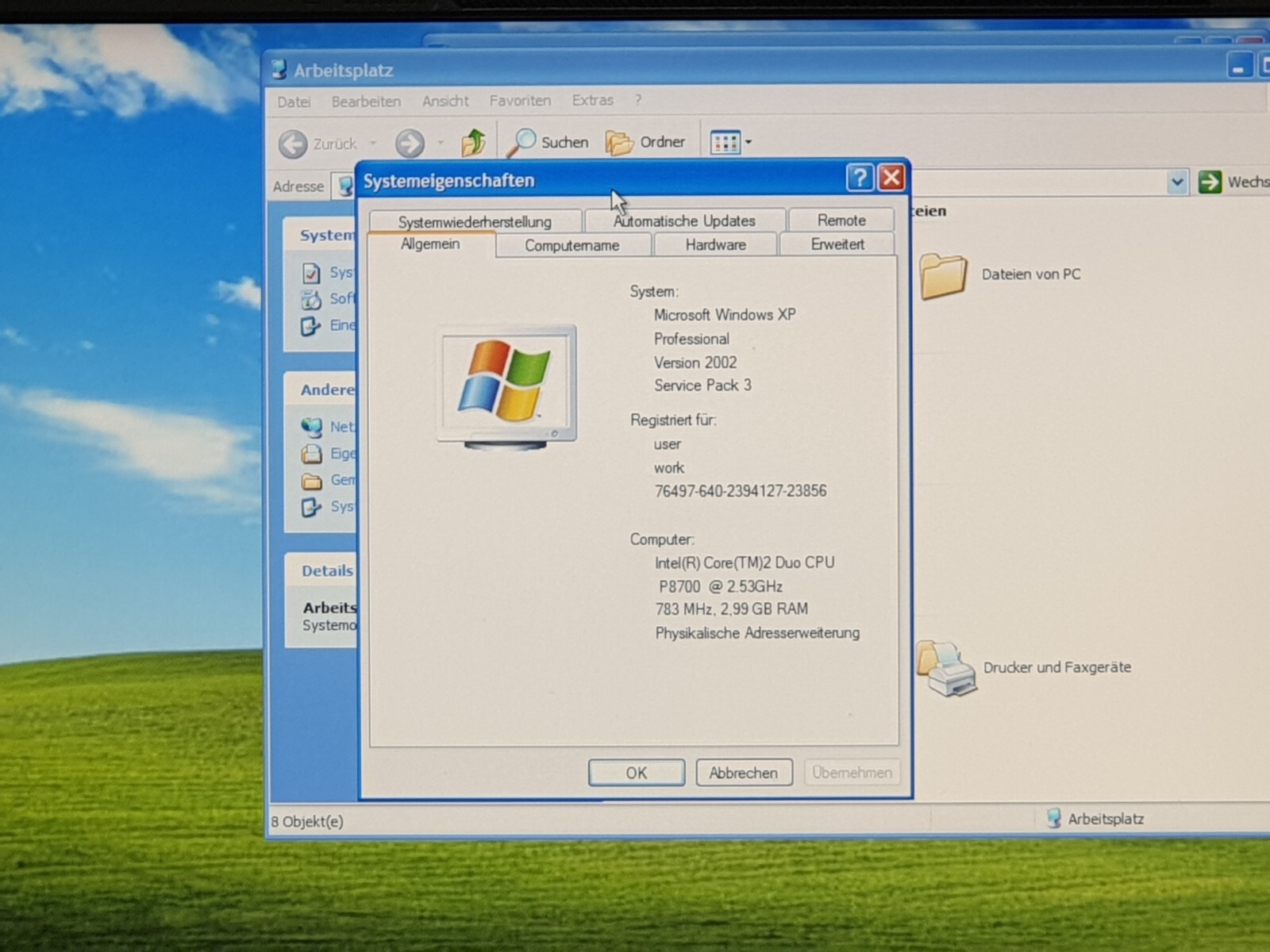Close the Systemeigenschaften dialog
Image resolution: width=1270 pixels, height=952 pixels.
[x=891, y=178]
